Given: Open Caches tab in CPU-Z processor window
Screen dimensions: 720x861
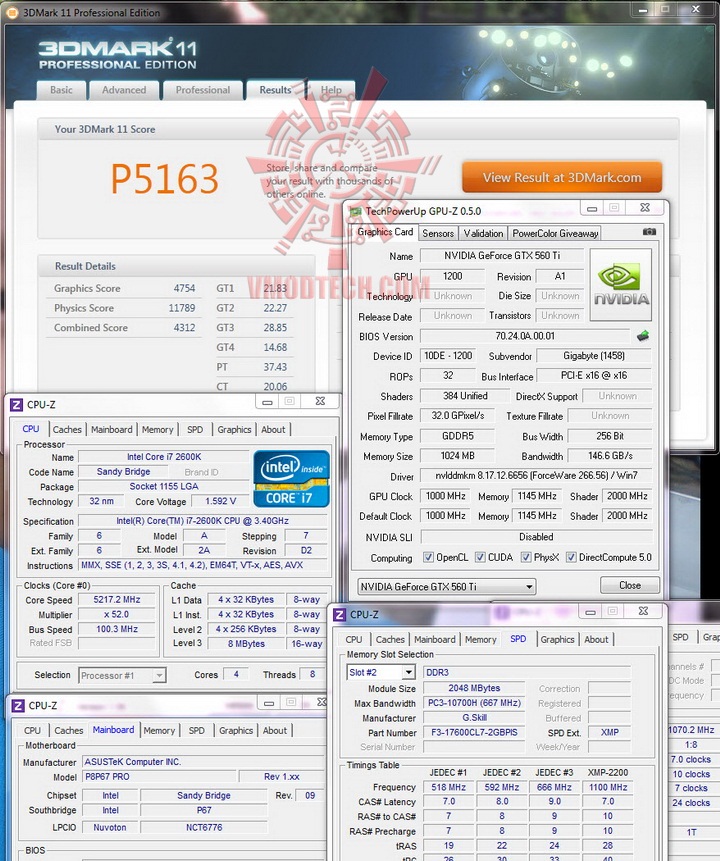Looking at the screenshot, I should (x=67, y=429).
